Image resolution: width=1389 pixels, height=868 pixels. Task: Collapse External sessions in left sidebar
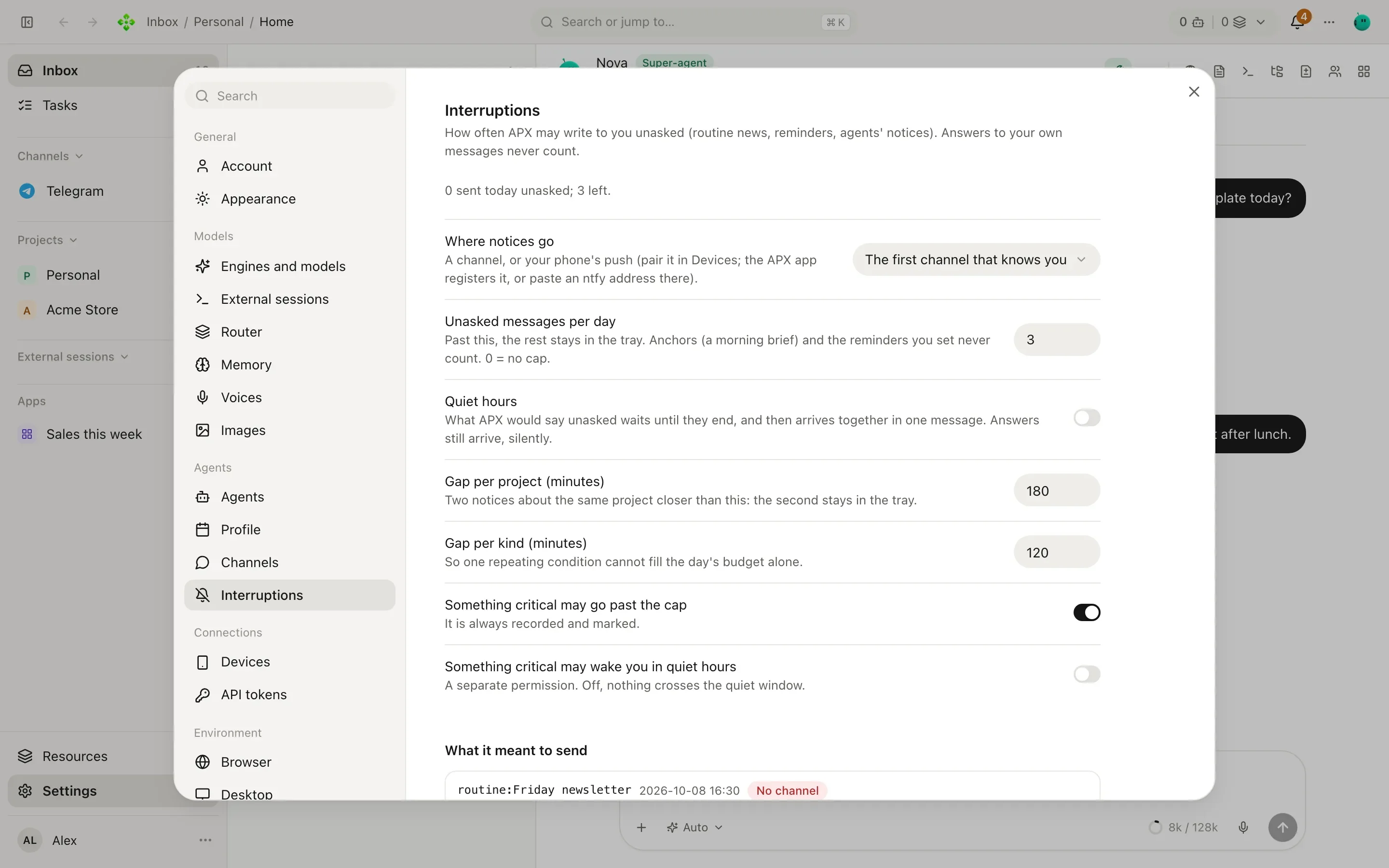point(73,356)
